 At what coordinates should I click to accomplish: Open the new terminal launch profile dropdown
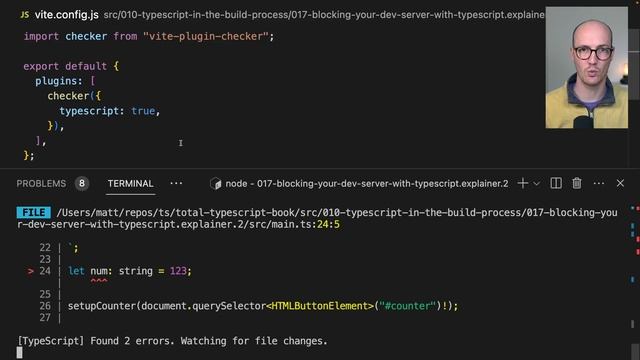536,184
